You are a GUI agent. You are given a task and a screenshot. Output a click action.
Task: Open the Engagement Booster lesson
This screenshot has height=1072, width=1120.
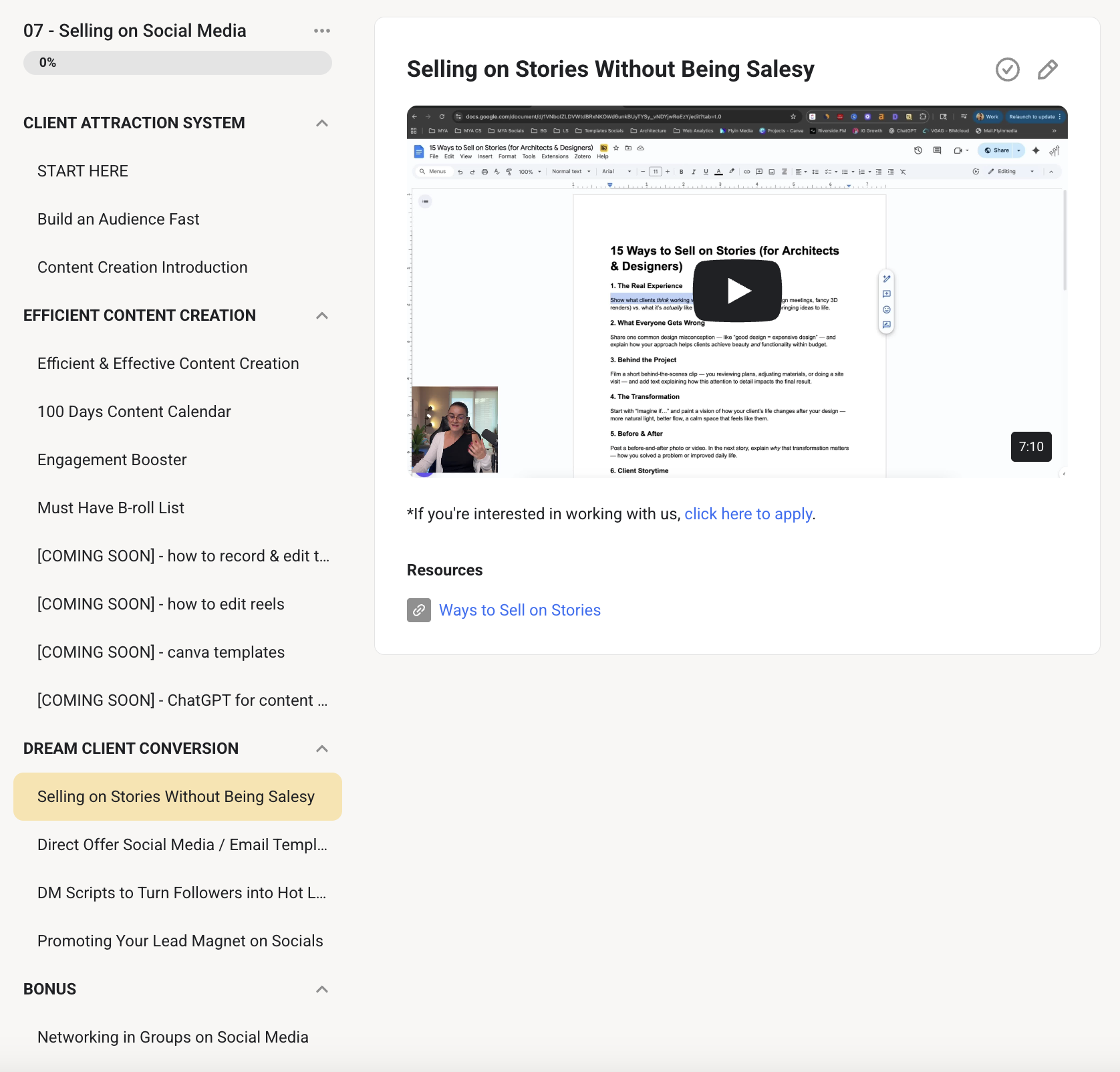coord(112,460)
